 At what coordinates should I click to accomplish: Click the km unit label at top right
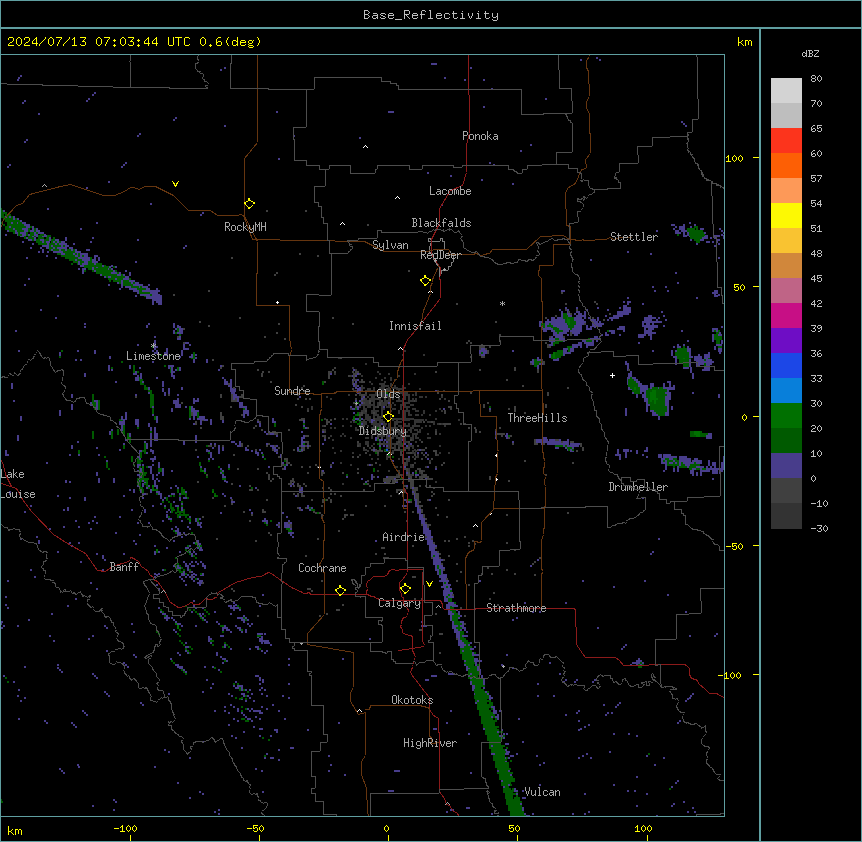(744, 42)
